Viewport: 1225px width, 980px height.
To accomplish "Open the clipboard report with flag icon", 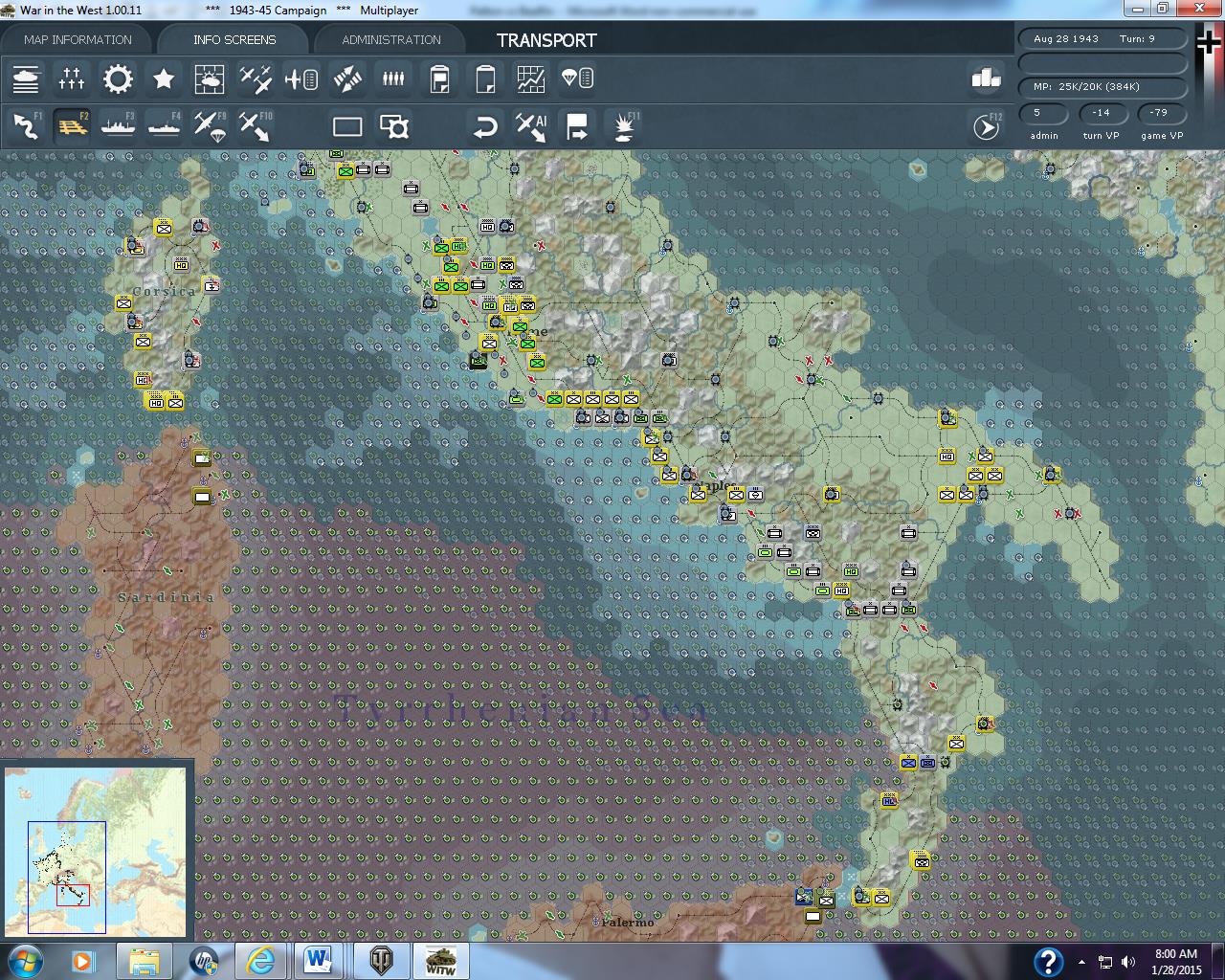I will (x=439, y=78).
